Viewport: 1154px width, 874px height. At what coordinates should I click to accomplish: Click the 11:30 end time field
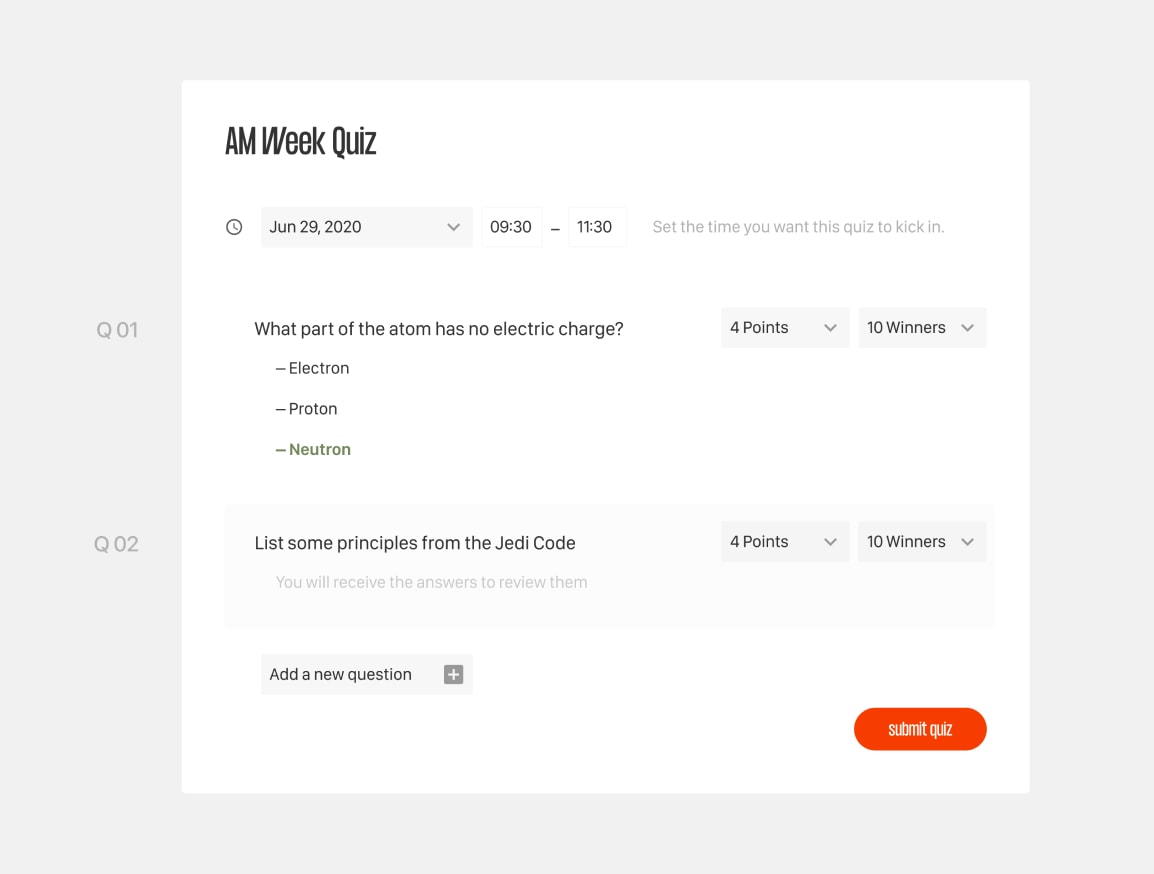pyautogui.click(x=596, y=227)
